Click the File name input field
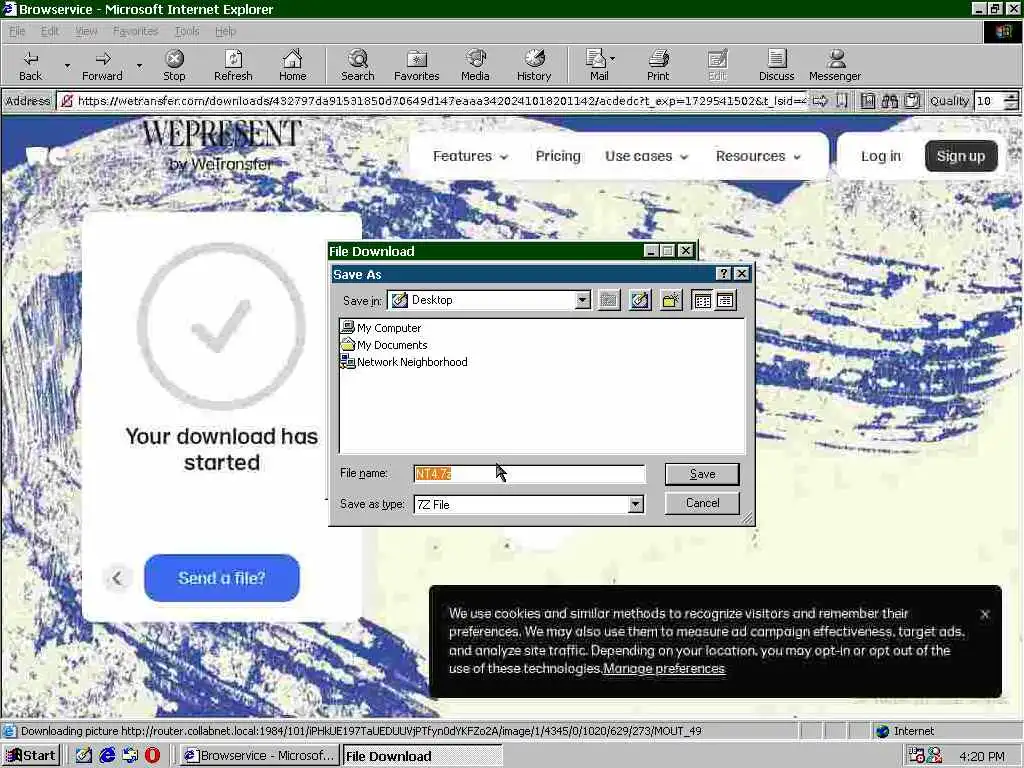The height and width of the screenshot is (768, 1024). (529, 474)
